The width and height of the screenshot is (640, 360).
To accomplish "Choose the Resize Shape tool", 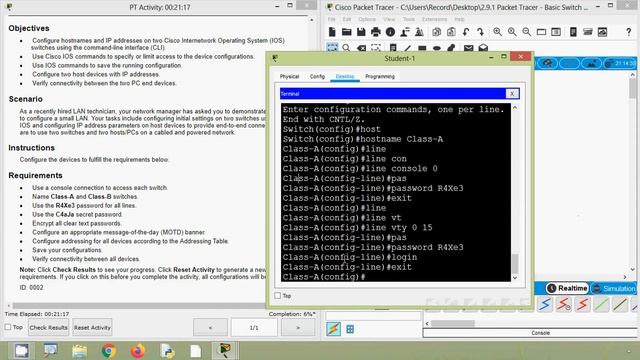I will 376,48.
